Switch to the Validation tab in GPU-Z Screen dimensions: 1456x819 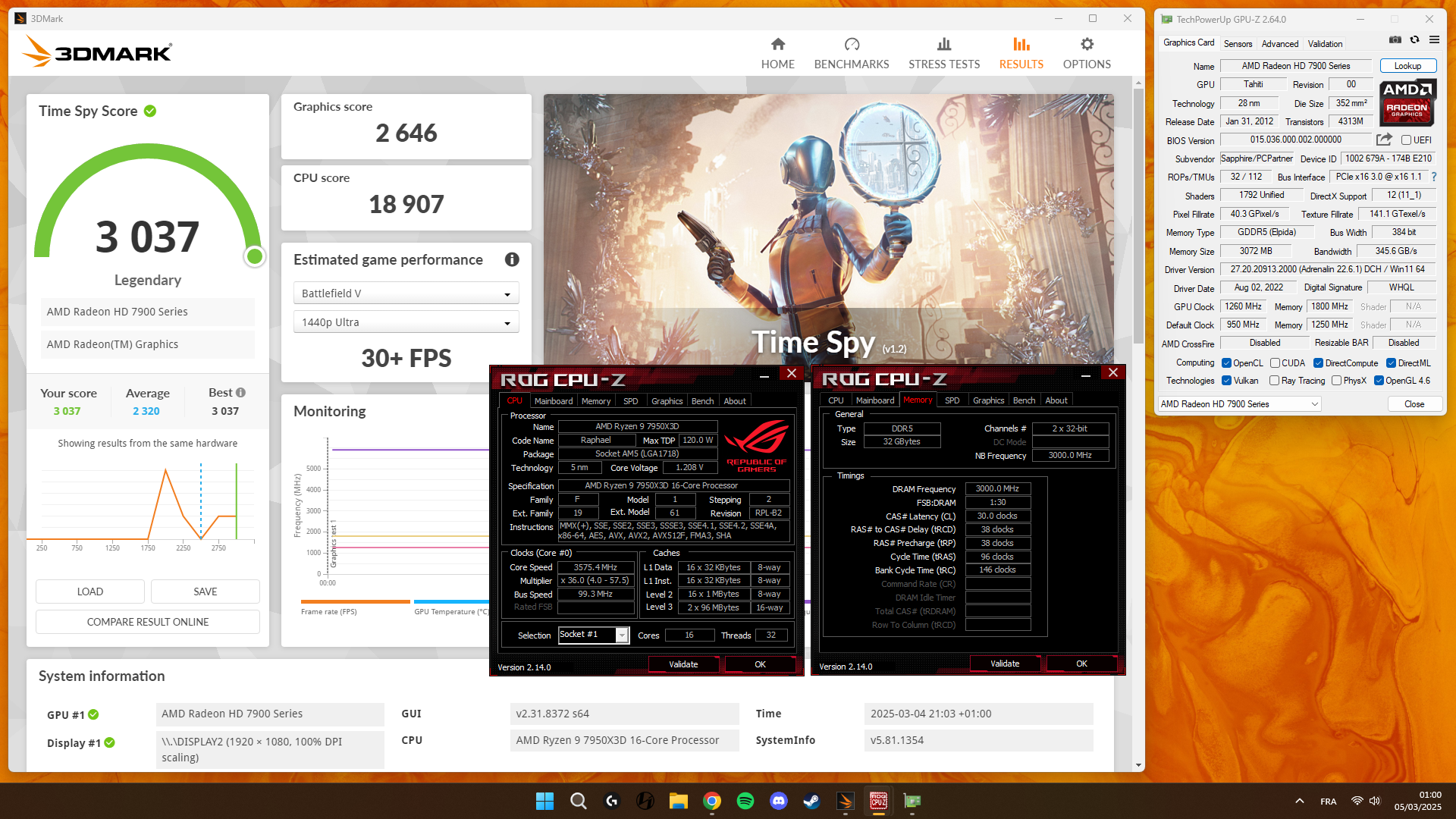click(1325, 44)
